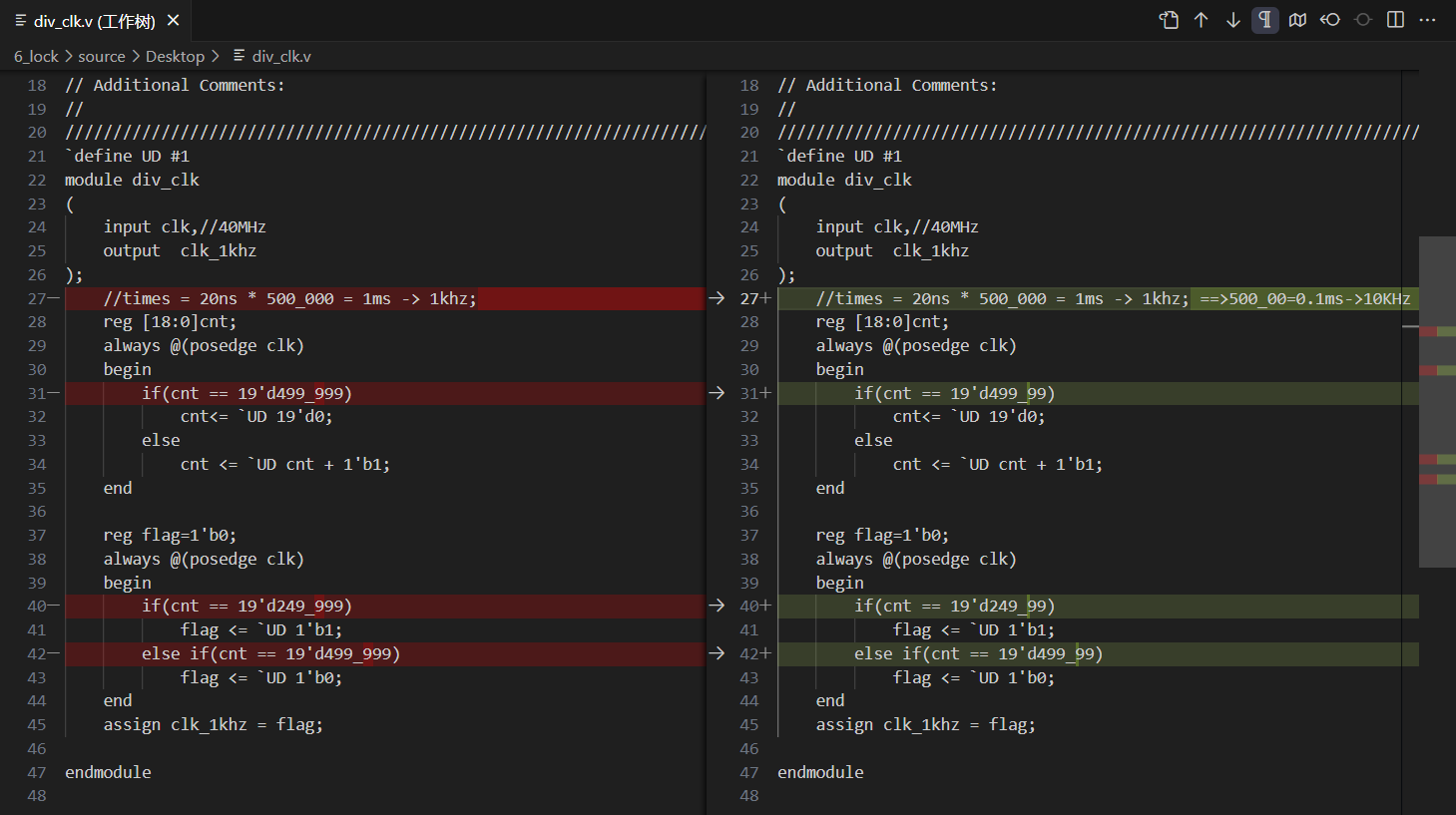This screenshot has width=1456, height=815.
Task: Revert the change at line 31 arrow
Action: [717, 393]
